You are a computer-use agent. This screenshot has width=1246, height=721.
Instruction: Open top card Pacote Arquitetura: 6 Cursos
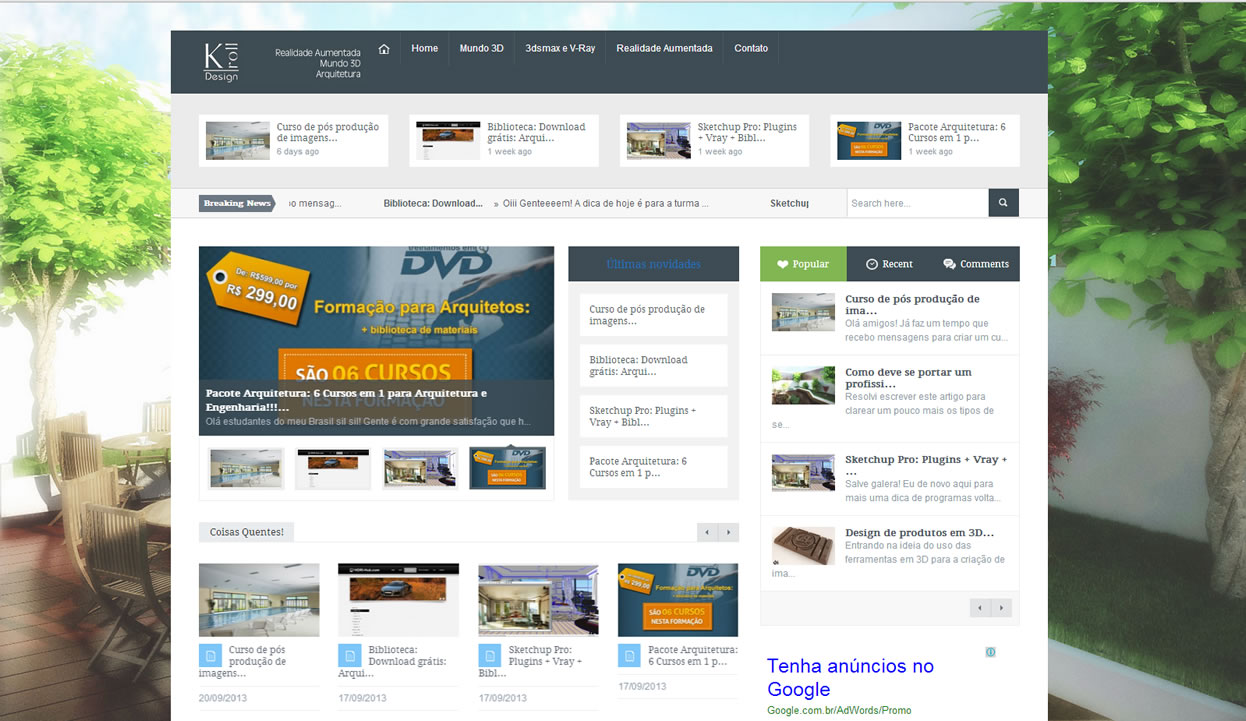click(958, 133)
